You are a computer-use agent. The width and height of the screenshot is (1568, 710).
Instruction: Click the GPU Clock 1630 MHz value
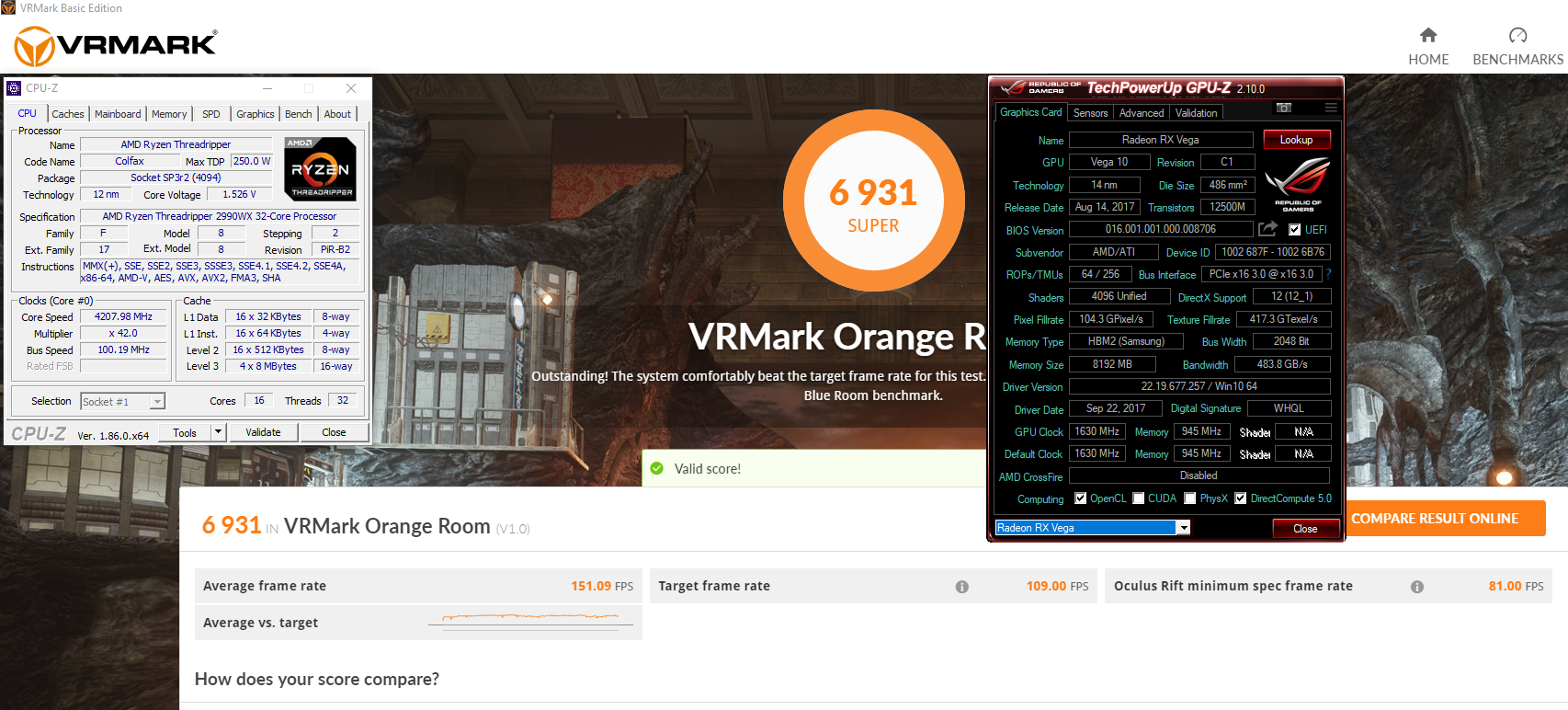pyautogui.click(x=1097, y=431)
